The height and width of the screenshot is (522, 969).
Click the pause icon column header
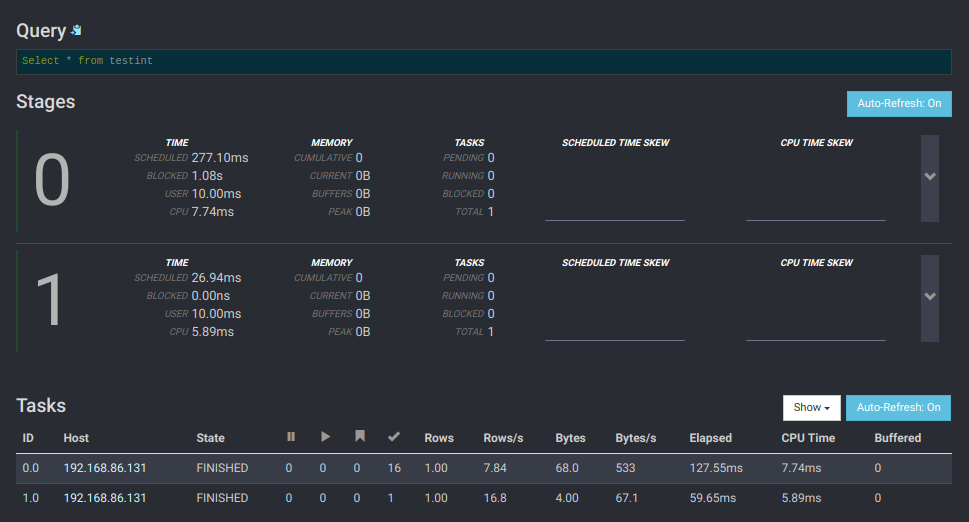click(291, 437)
